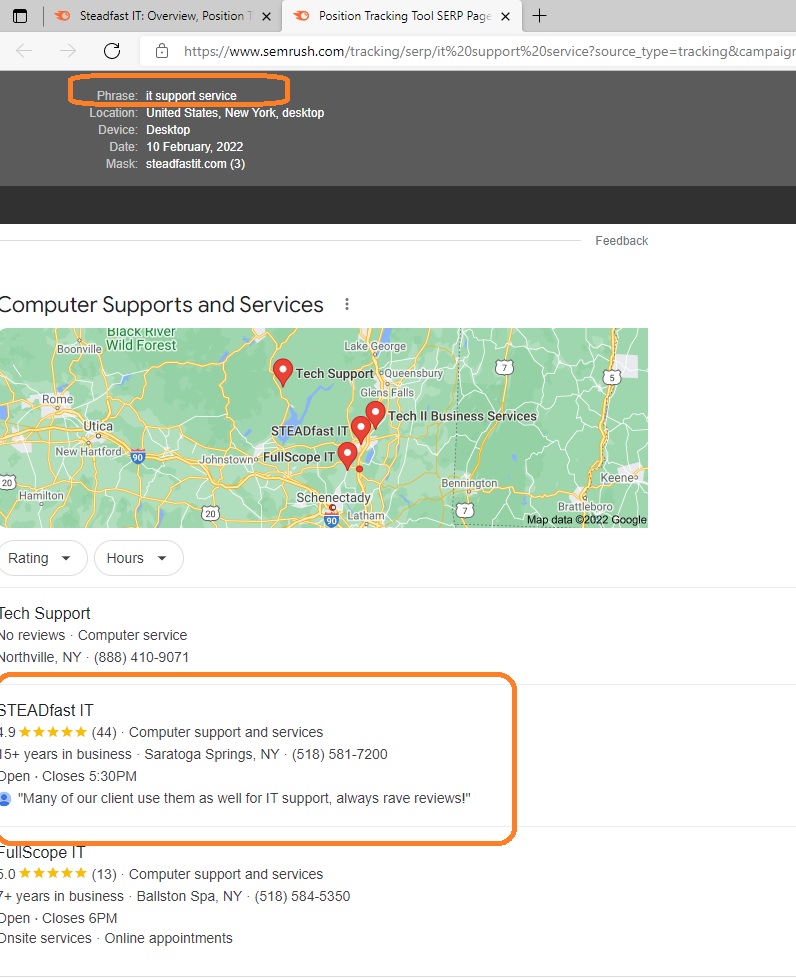Close the Position Tracking Tool SERP tab
796x978 pixels.
[x=506, y=16]
